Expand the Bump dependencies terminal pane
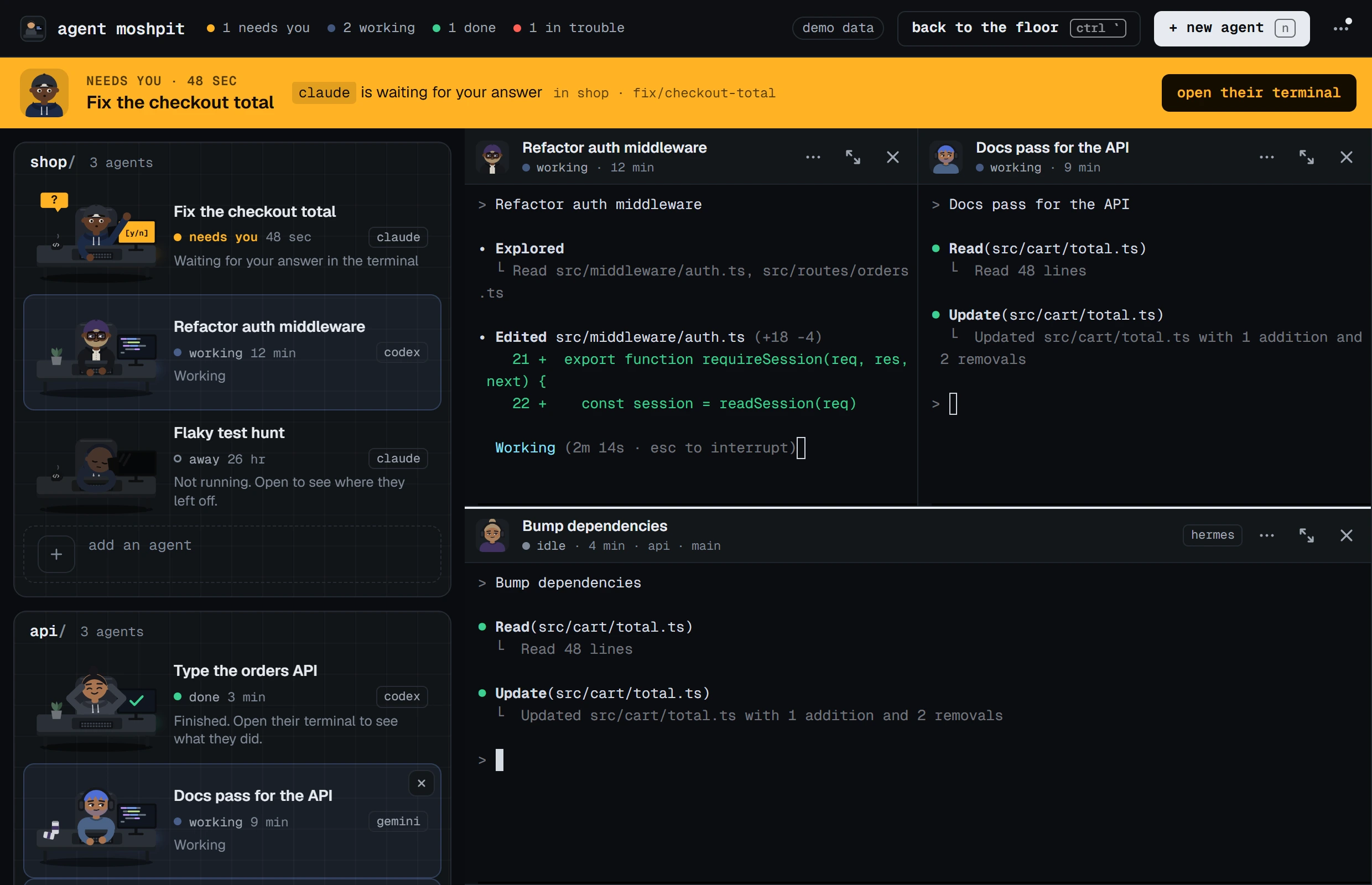The height and width of the screenshot is (885, 1372). pos(1307,535)
